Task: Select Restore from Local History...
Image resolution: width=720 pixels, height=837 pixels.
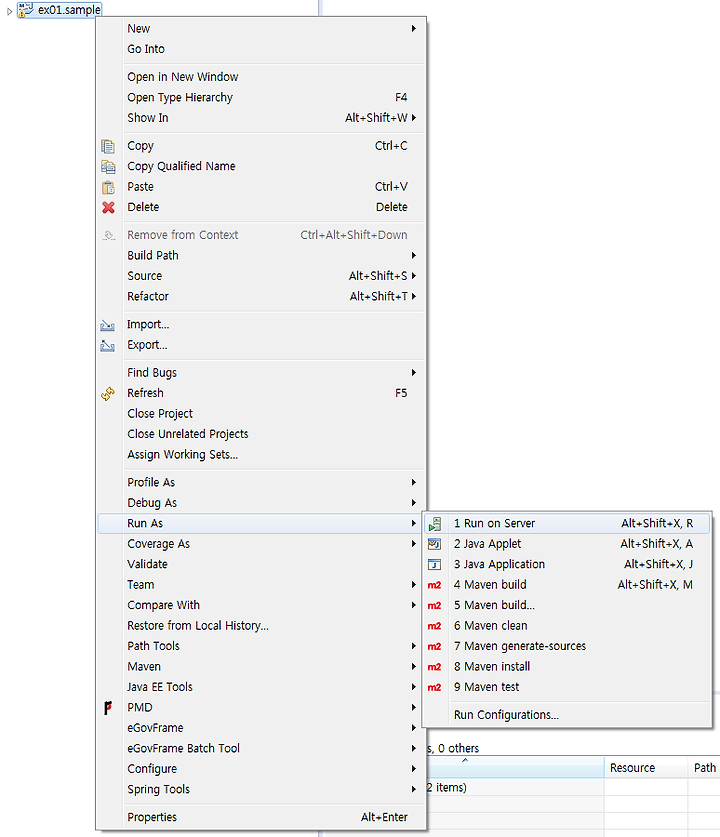Action: click(x=262, y=626)
